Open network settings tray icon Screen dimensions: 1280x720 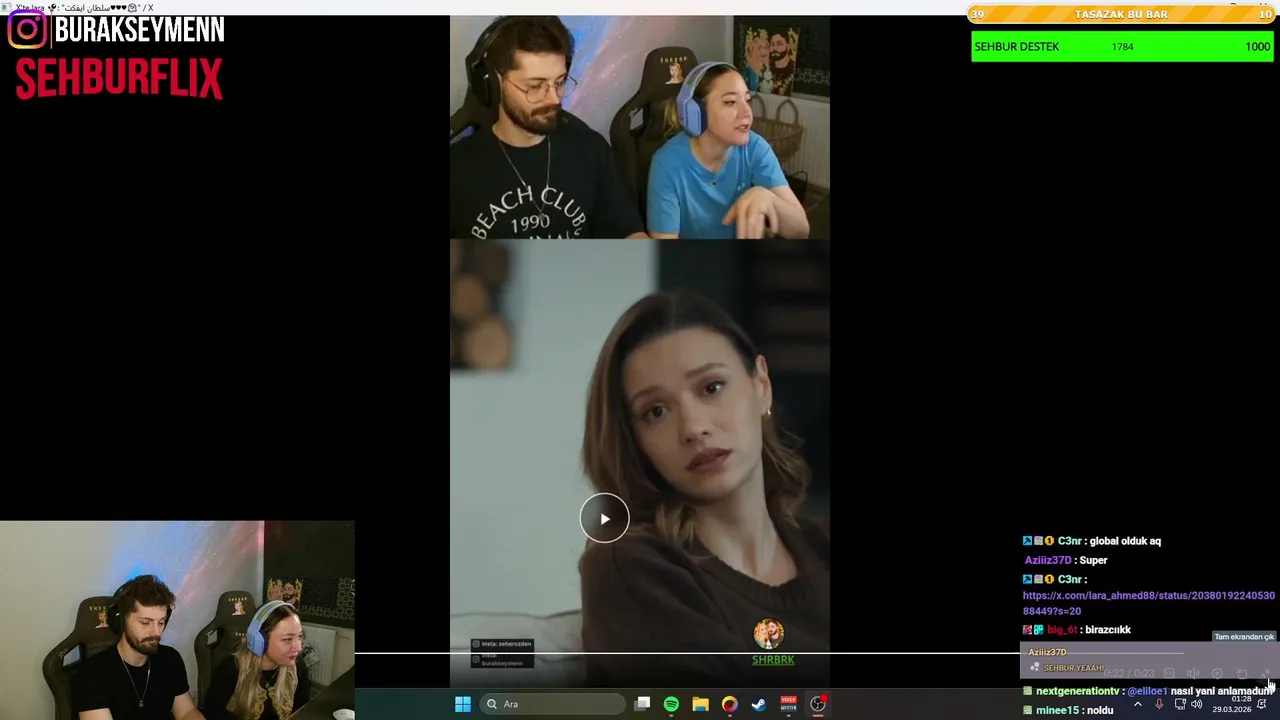point(1180,704)
